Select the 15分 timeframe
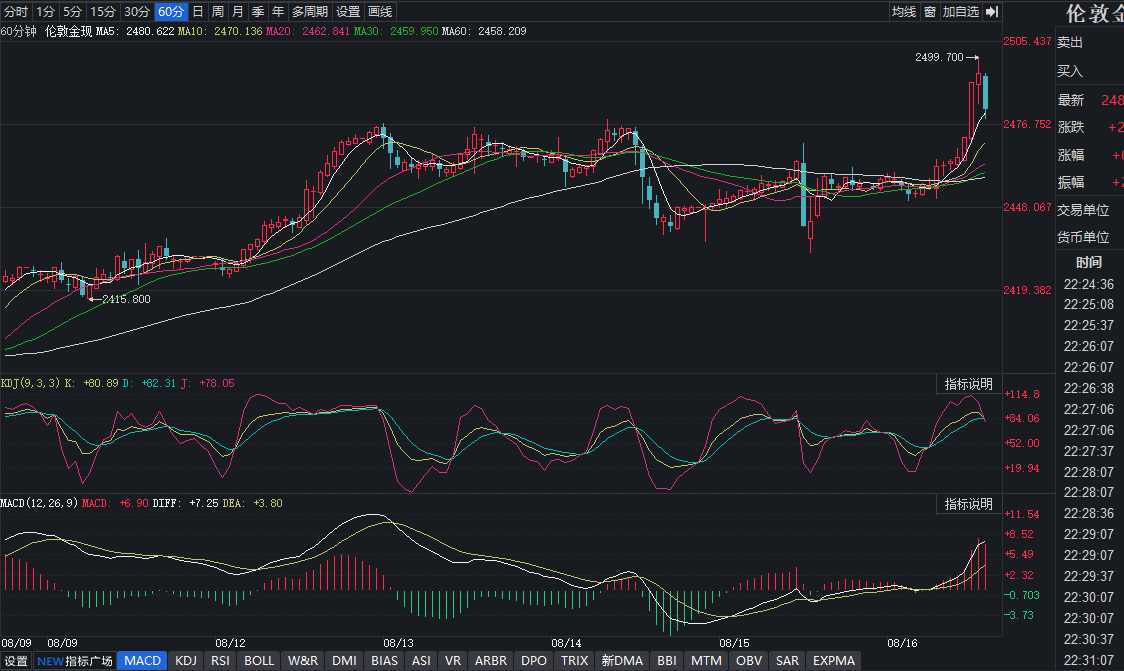This screenshot has height=671, width=1124. [x=103, y=11]
